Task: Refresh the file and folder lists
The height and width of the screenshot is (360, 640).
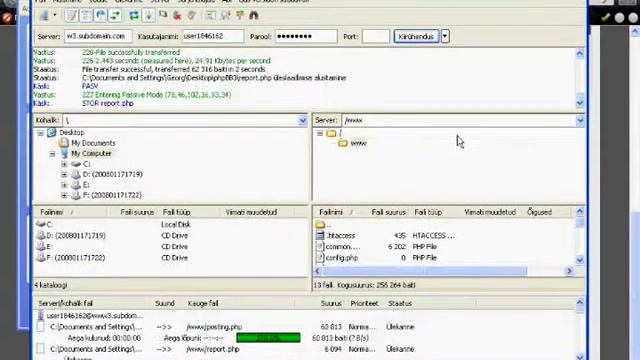Action: pyautogui.click(x=134, y=16)
